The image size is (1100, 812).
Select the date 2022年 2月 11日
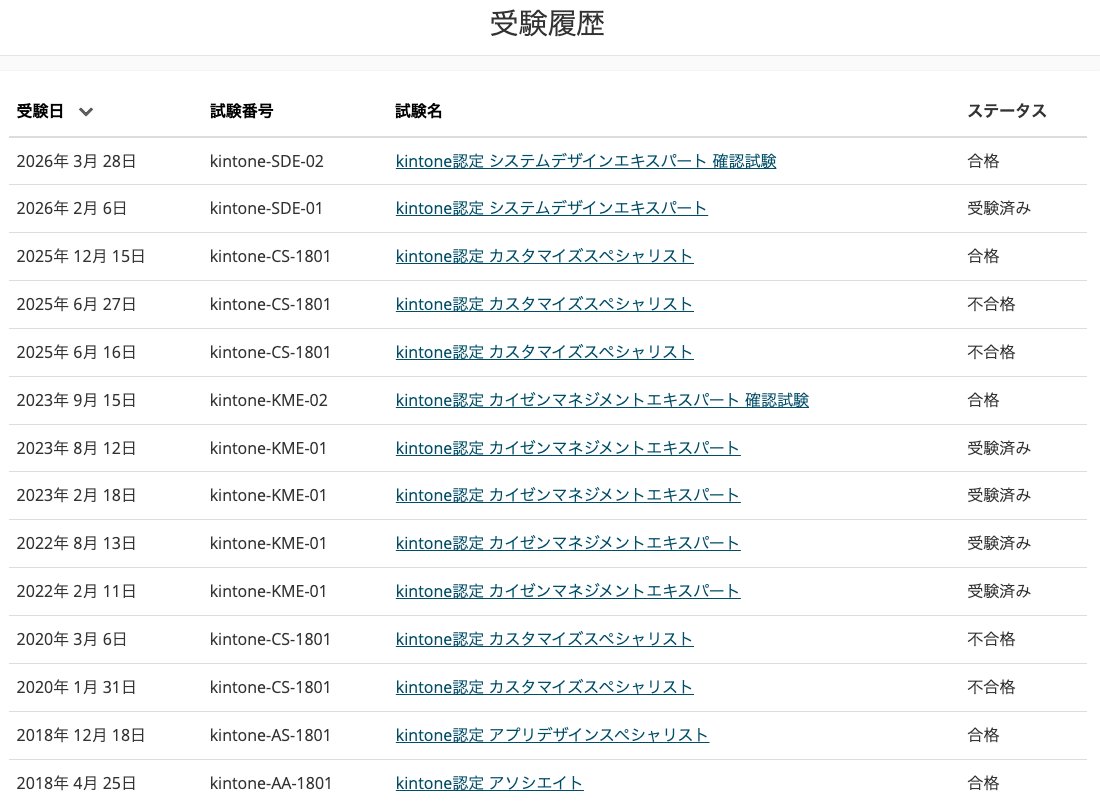coord(76,591)
